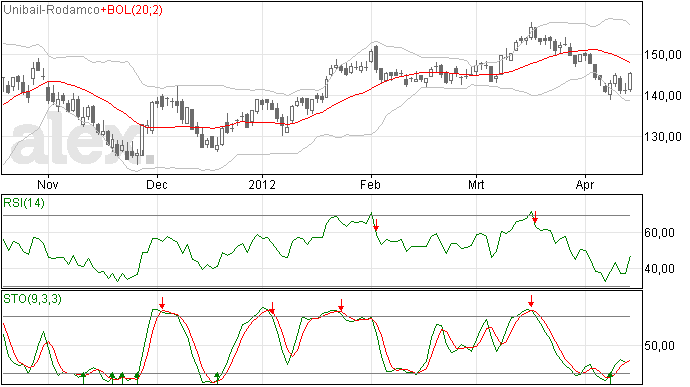Click the STO(9,3,3) indicator label
This screenshot has height=387, width=690.
(33, 299)
